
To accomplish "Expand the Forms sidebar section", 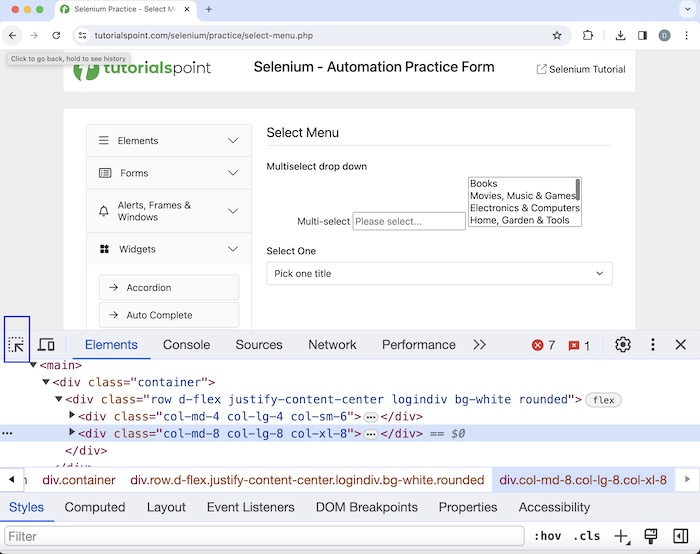I will click(x=168, y=173).
